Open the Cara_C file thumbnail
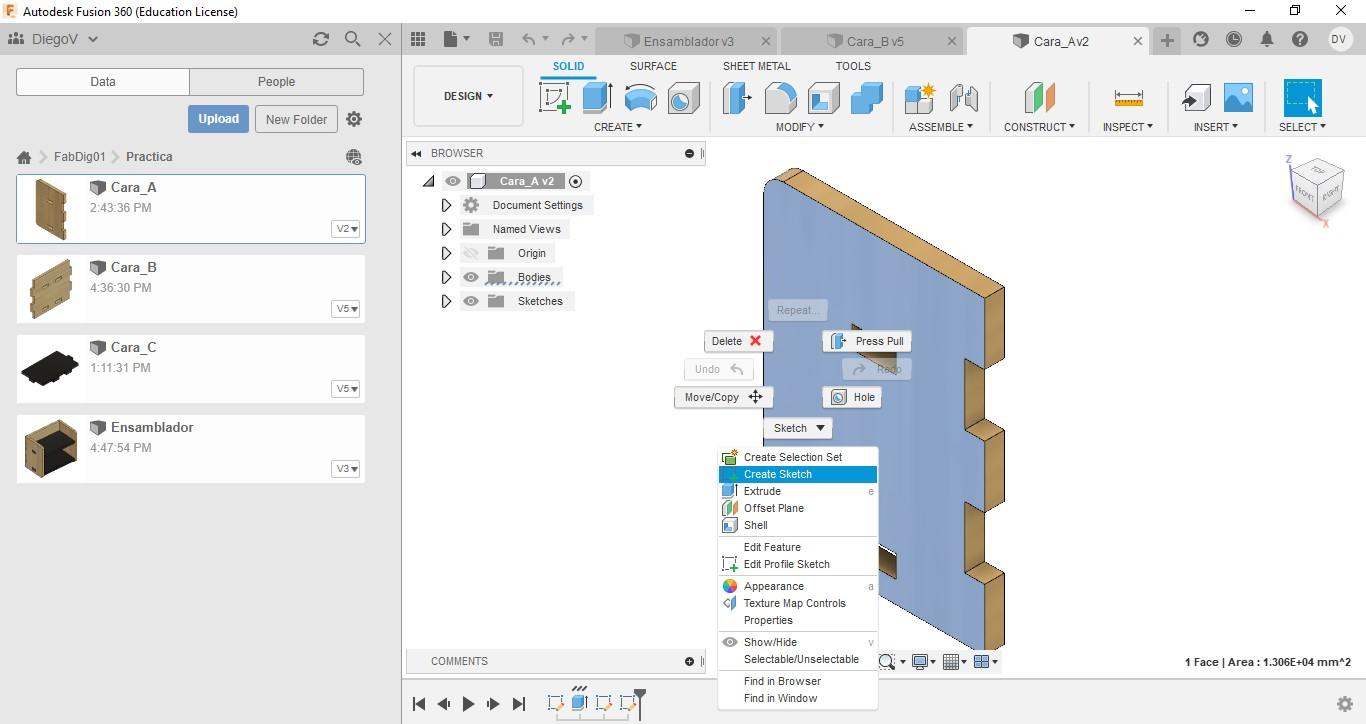 click(x=50, y=368)
